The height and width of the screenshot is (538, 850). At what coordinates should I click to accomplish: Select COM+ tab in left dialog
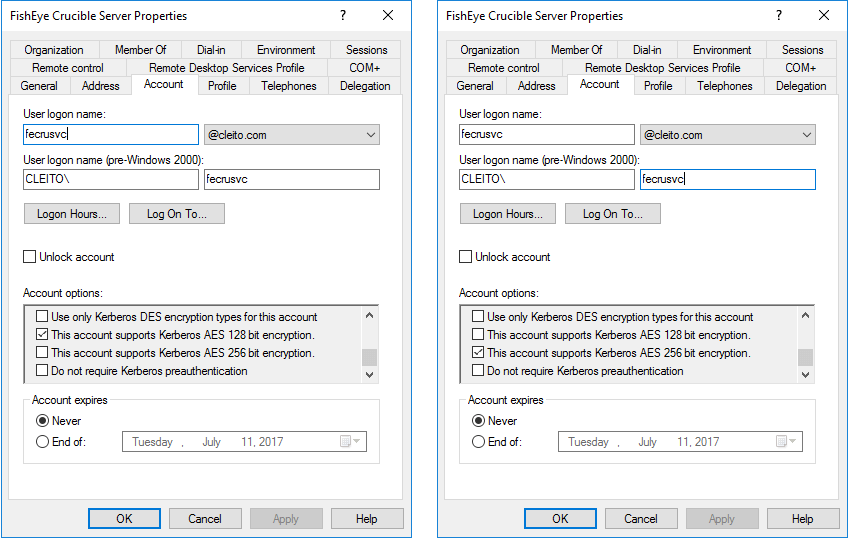(x=364, y=68)
